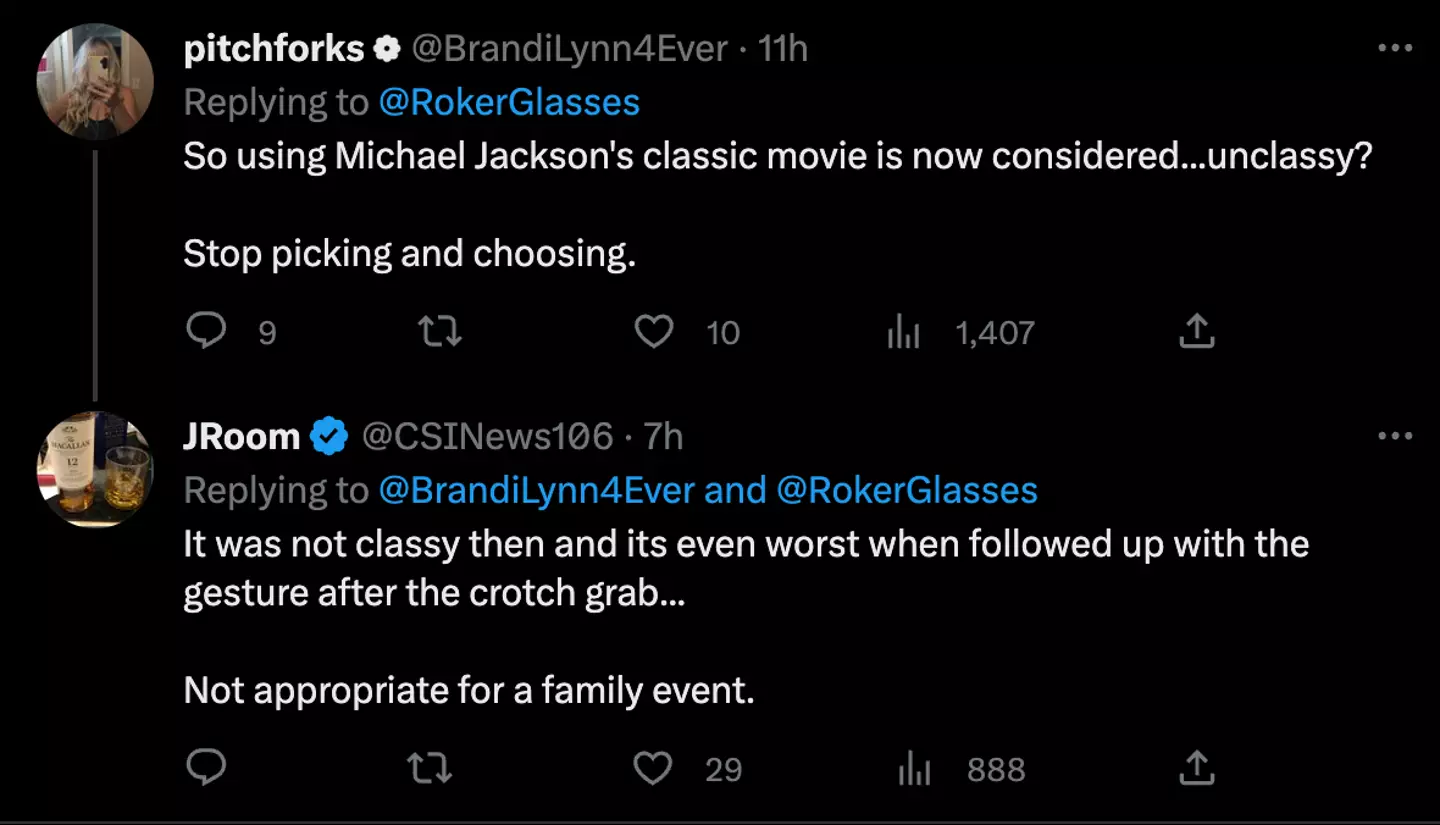Click the JRoom display name
Screen dimensions: 1440x825
pos(242,436)
